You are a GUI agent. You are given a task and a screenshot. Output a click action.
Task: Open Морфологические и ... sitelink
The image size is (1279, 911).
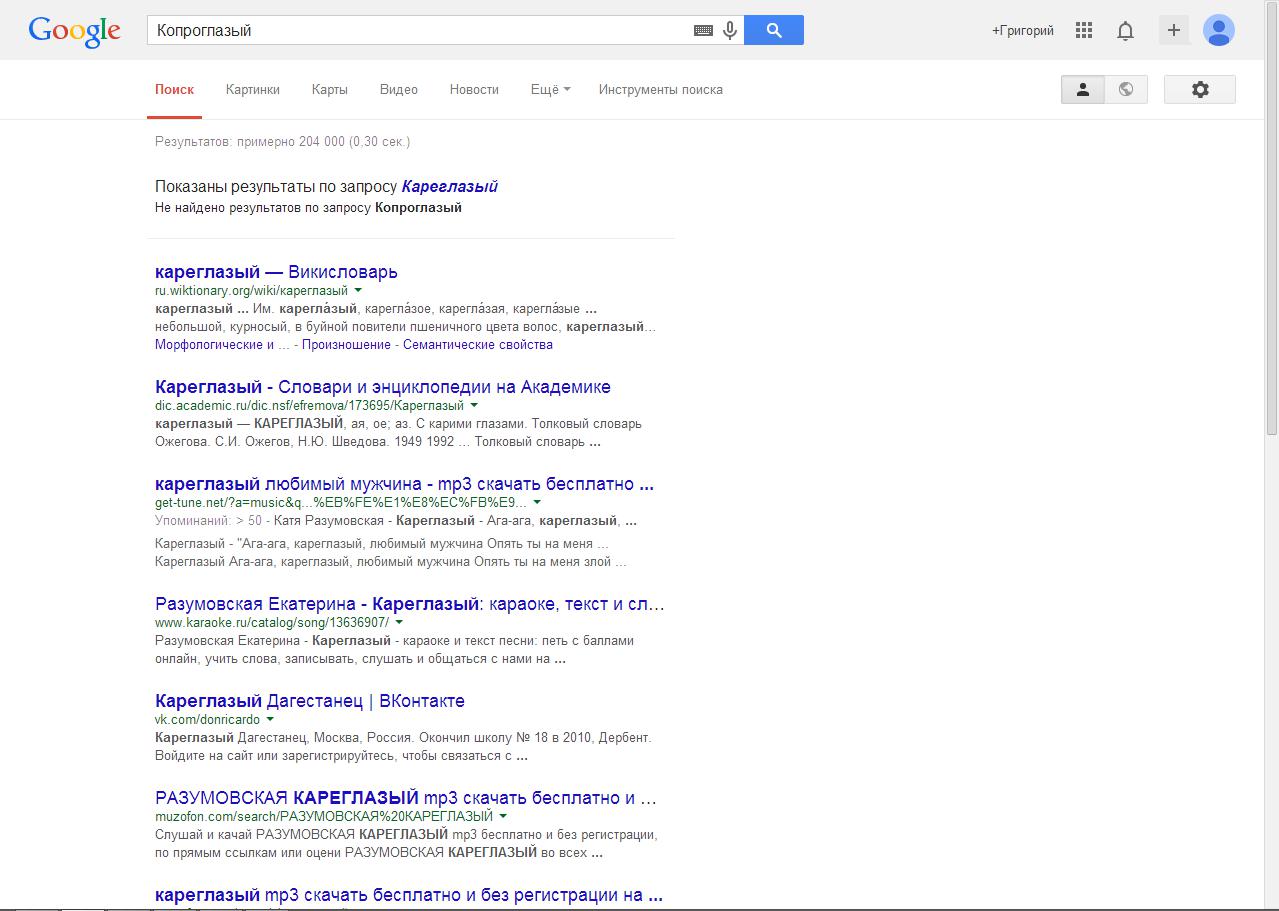(x=222, y=345)
